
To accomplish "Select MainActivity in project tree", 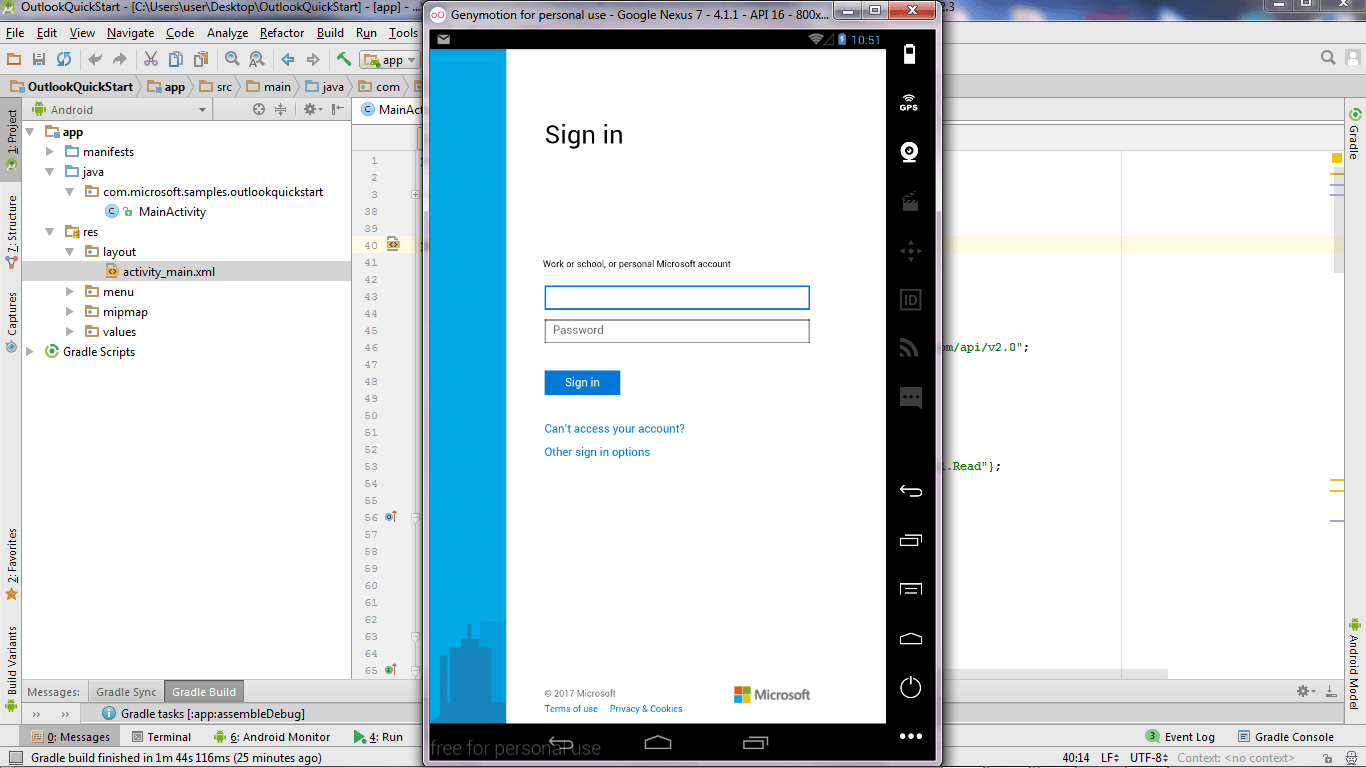I will click(x=172, y=212).
